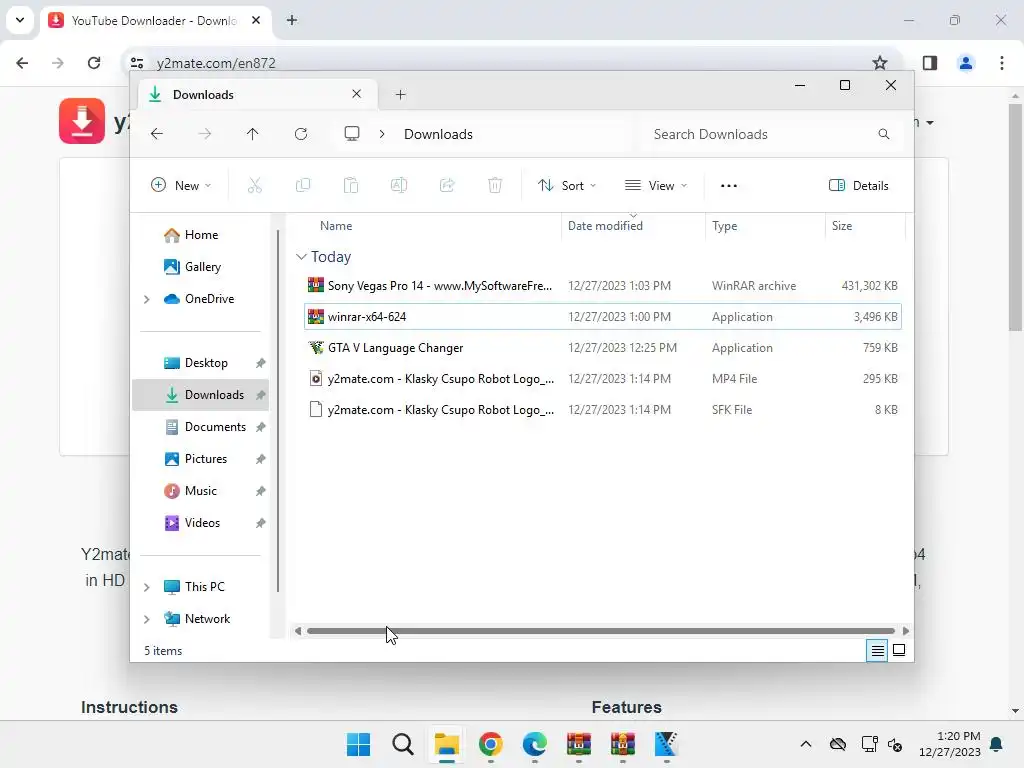Image resolution: width=1024 pixels, height=768 pixels.
Task: Open the View dropdown
Action: 656,185
